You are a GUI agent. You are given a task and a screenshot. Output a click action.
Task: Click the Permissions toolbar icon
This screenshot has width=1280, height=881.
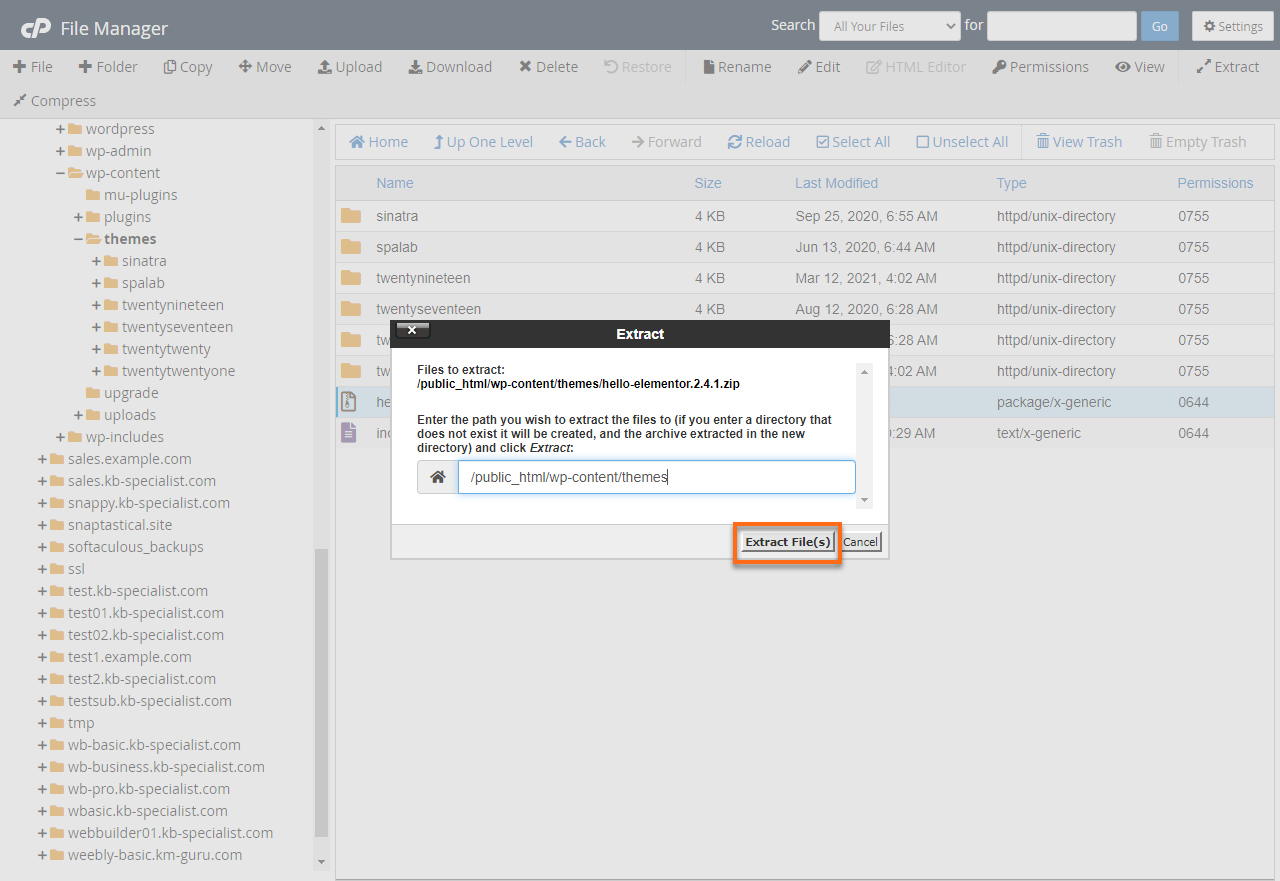[x=1040, y=66]
